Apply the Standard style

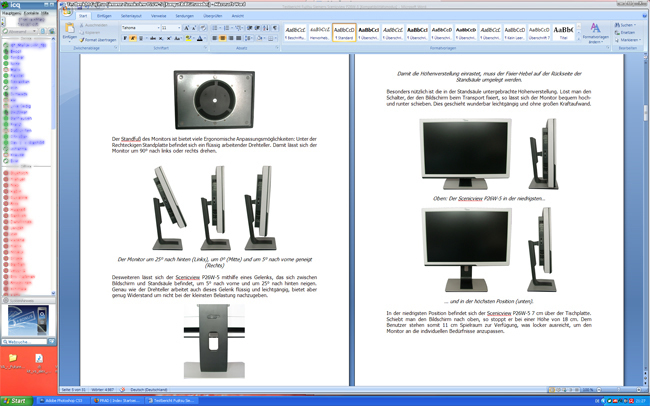pos(344,32)
